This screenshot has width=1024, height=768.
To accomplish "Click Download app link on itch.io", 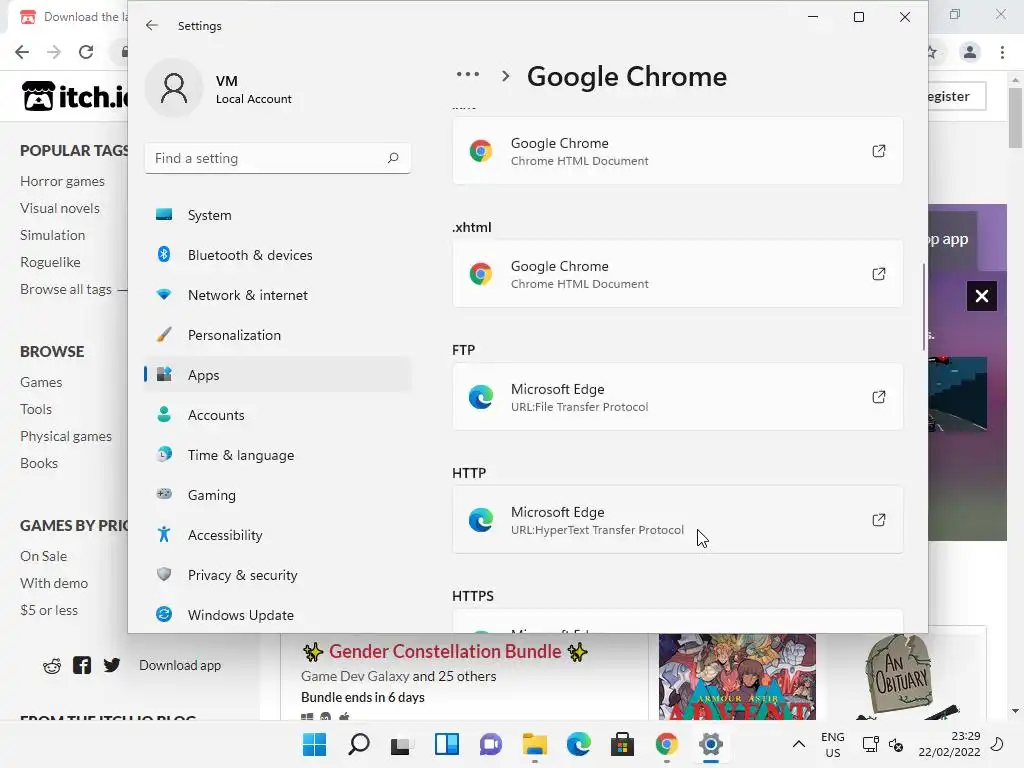I will point(180,665).
